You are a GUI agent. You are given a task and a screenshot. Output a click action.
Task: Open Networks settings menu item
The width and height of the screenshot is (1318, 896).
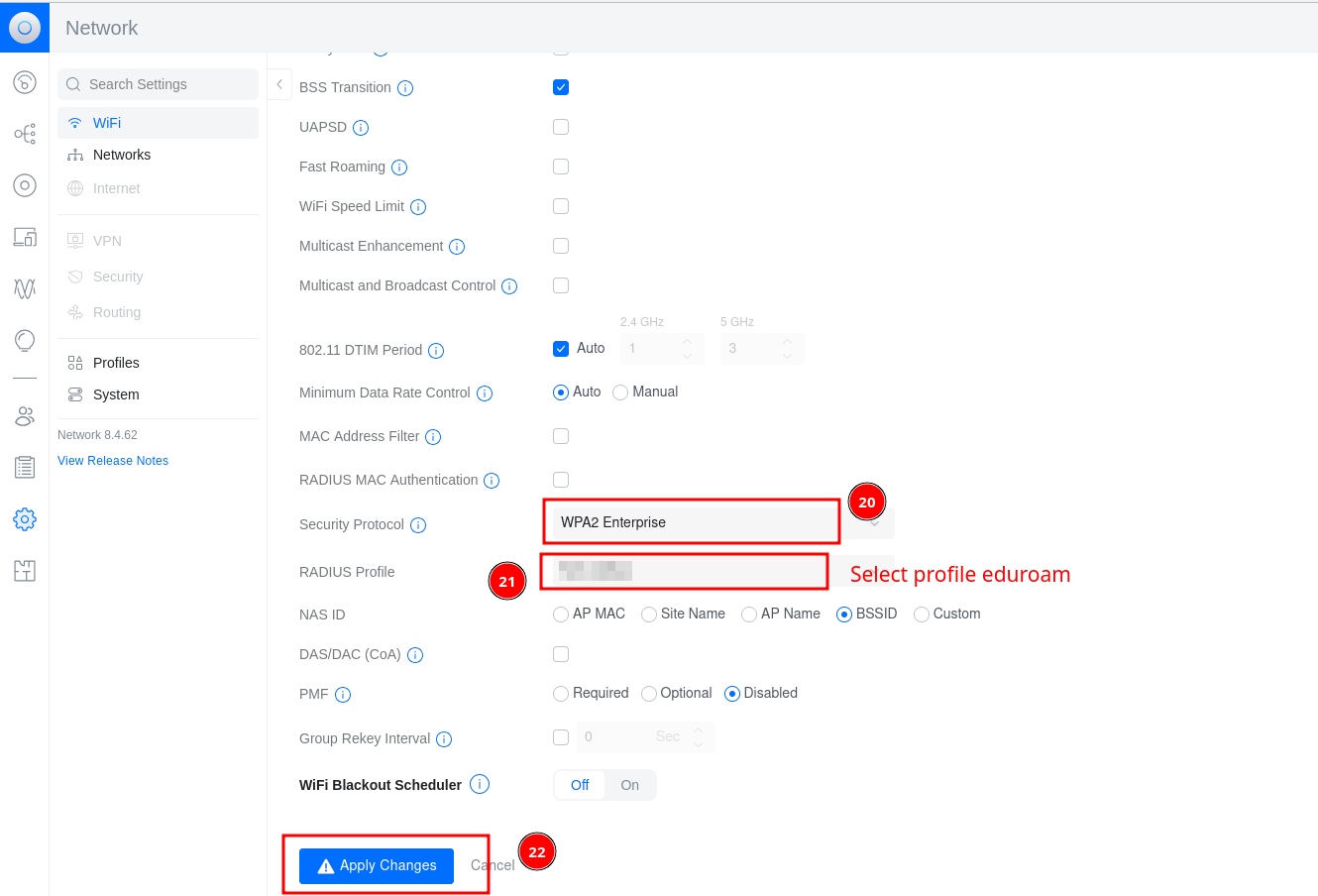coord(158,155)
